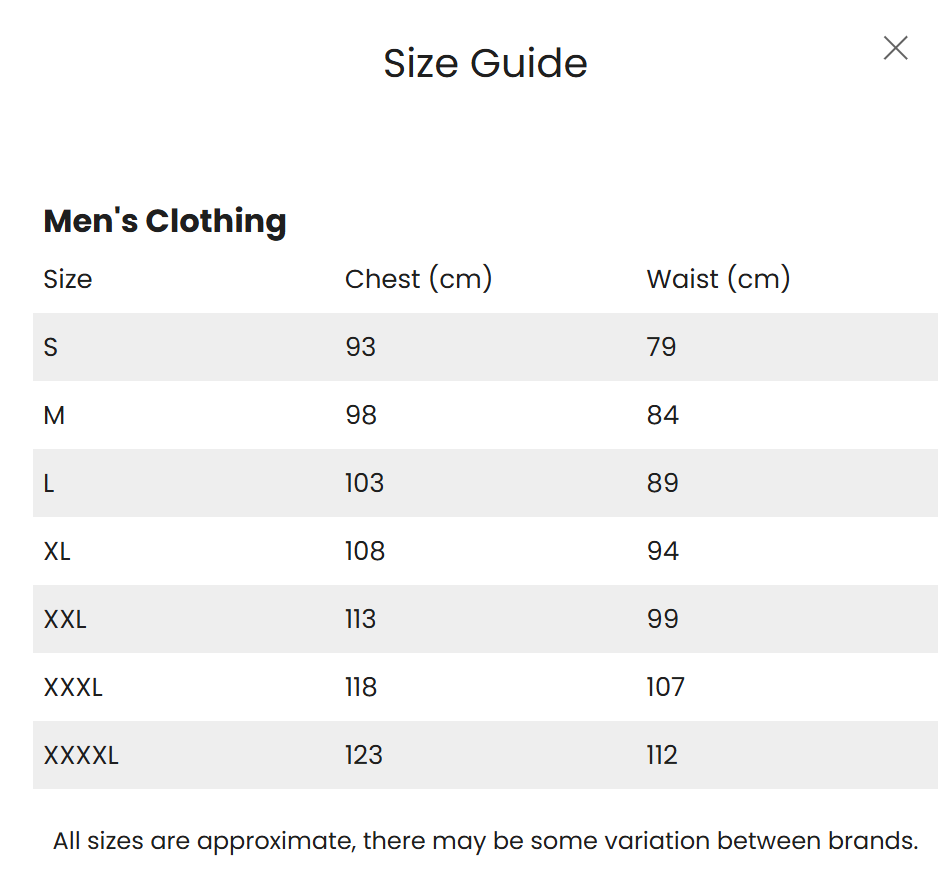The height and width of the screenshot is (883, 942).
Task: Click the sizes are approximate disclaimer text
Action: (x=485, y=841)
